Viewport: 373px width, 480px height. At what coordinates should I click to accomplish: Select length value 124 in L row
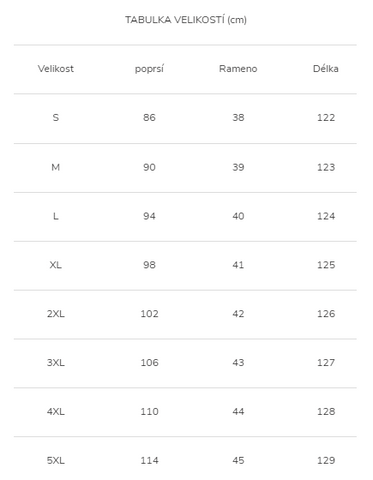pos(326,216)
